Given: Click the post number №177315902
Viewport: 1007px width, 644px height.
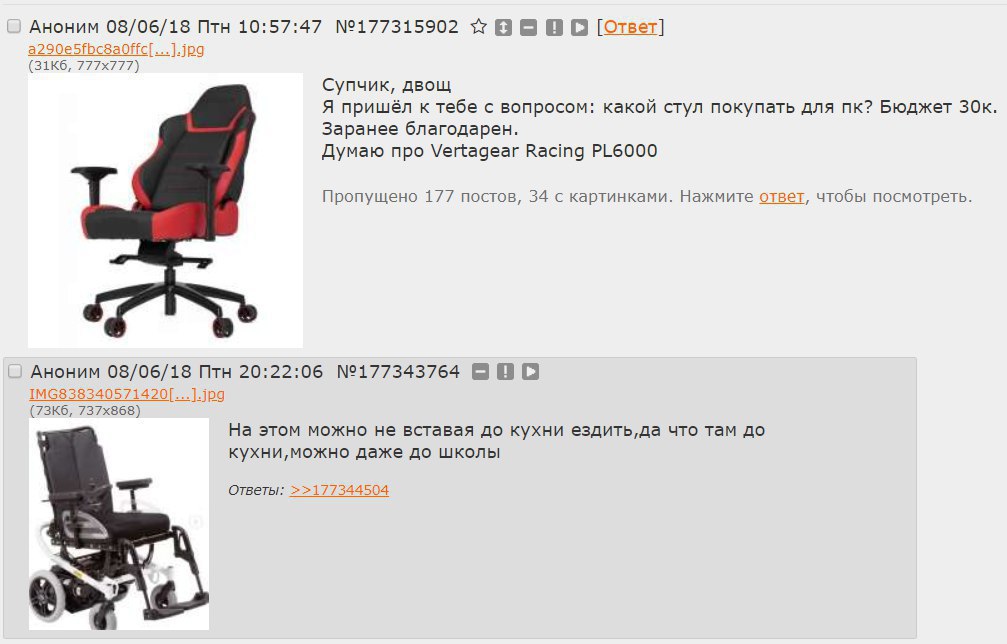Looking at the screenshot, I should [x=397, y=27].
